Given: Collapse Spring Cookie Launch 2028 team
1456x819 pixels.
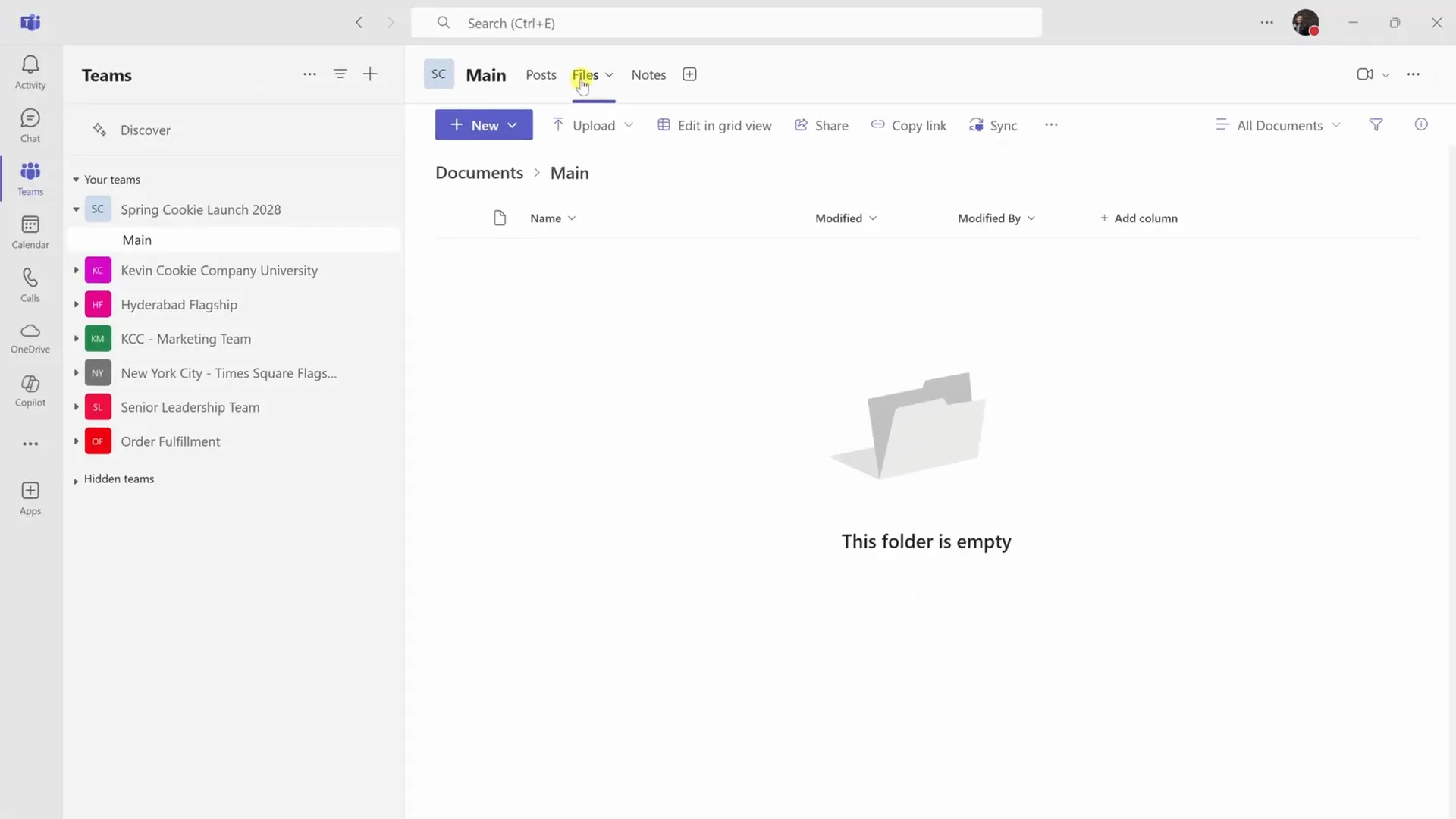Looking at the screenshot, I should click(x=76, y=209).
